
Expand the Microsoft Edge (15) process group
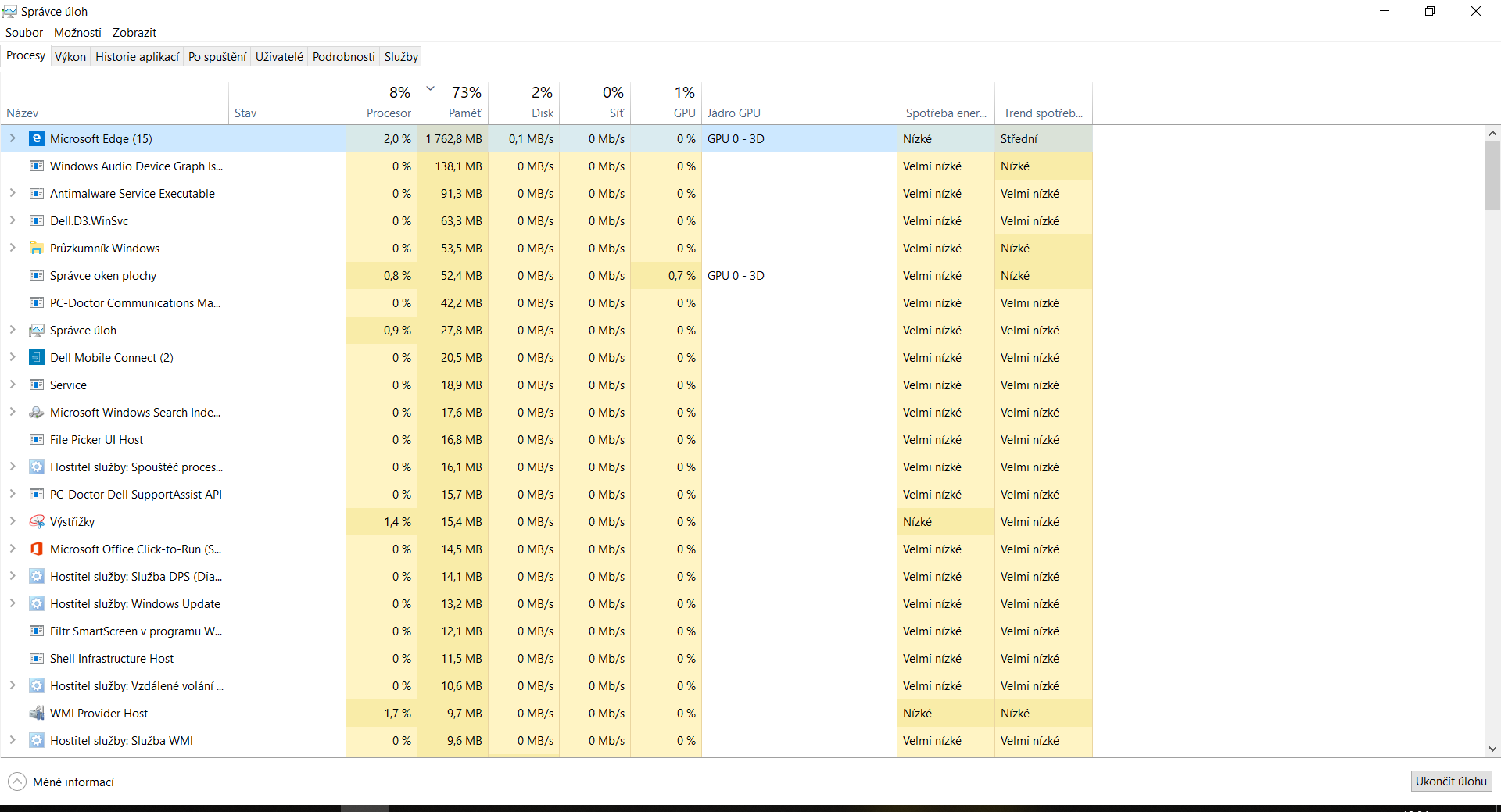[x=13, y=138]
